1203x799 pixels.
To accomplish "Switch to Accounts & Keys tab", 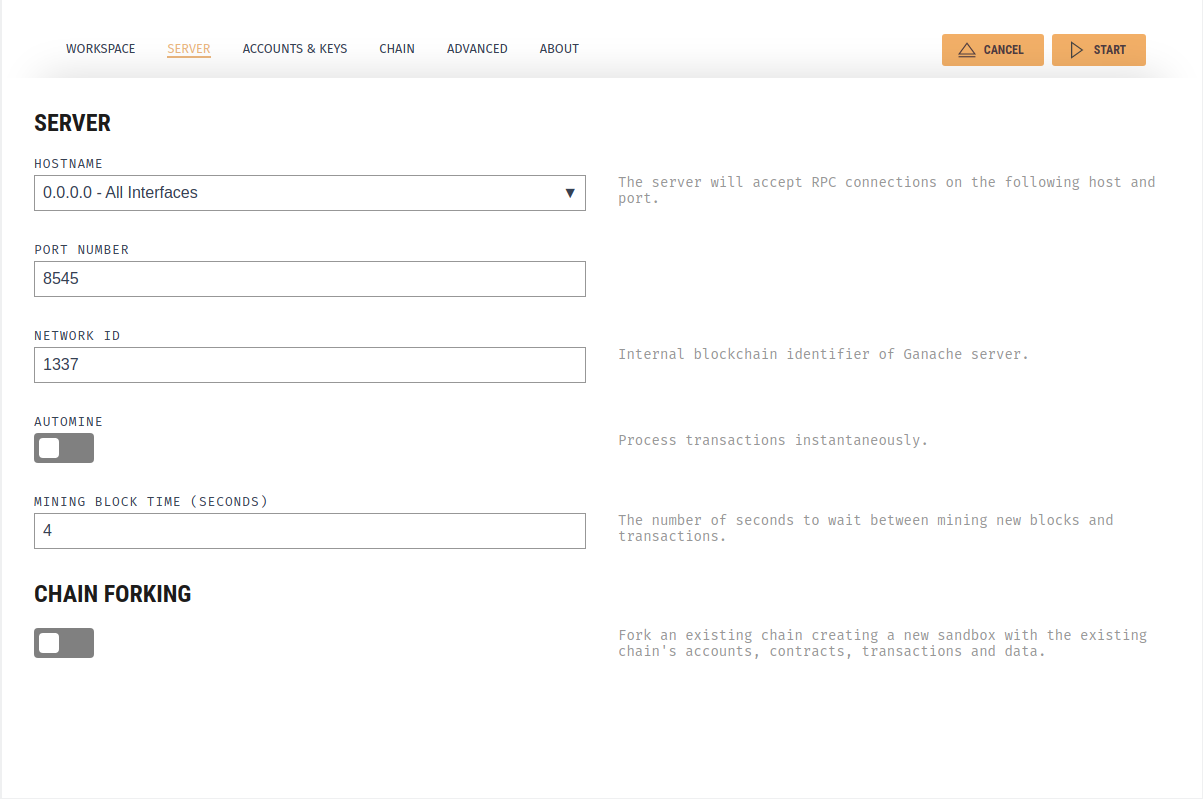I will click(x=295, y=48).
